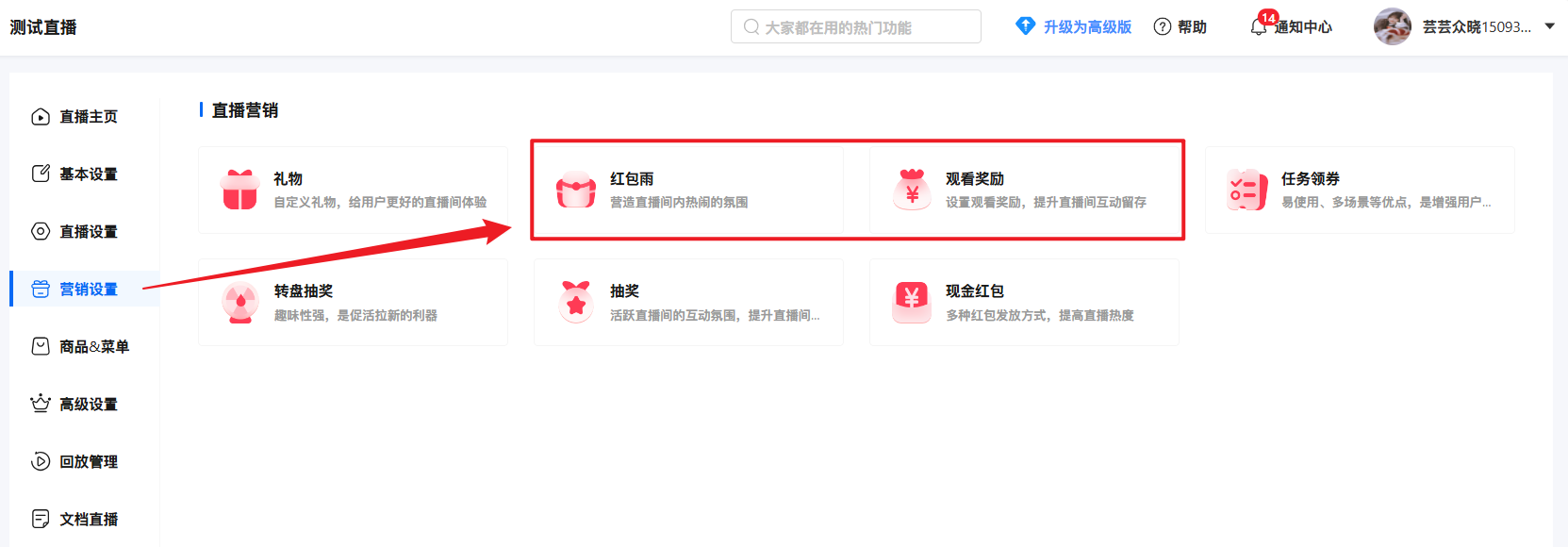Click the user avatar thumbnail
Screen dimensions: 1568x547
tap(1392, 26)
